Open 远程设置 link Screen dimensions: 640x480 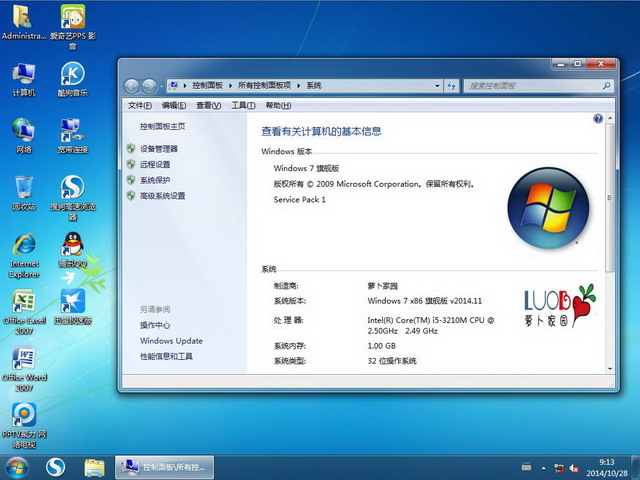[155, 164]
